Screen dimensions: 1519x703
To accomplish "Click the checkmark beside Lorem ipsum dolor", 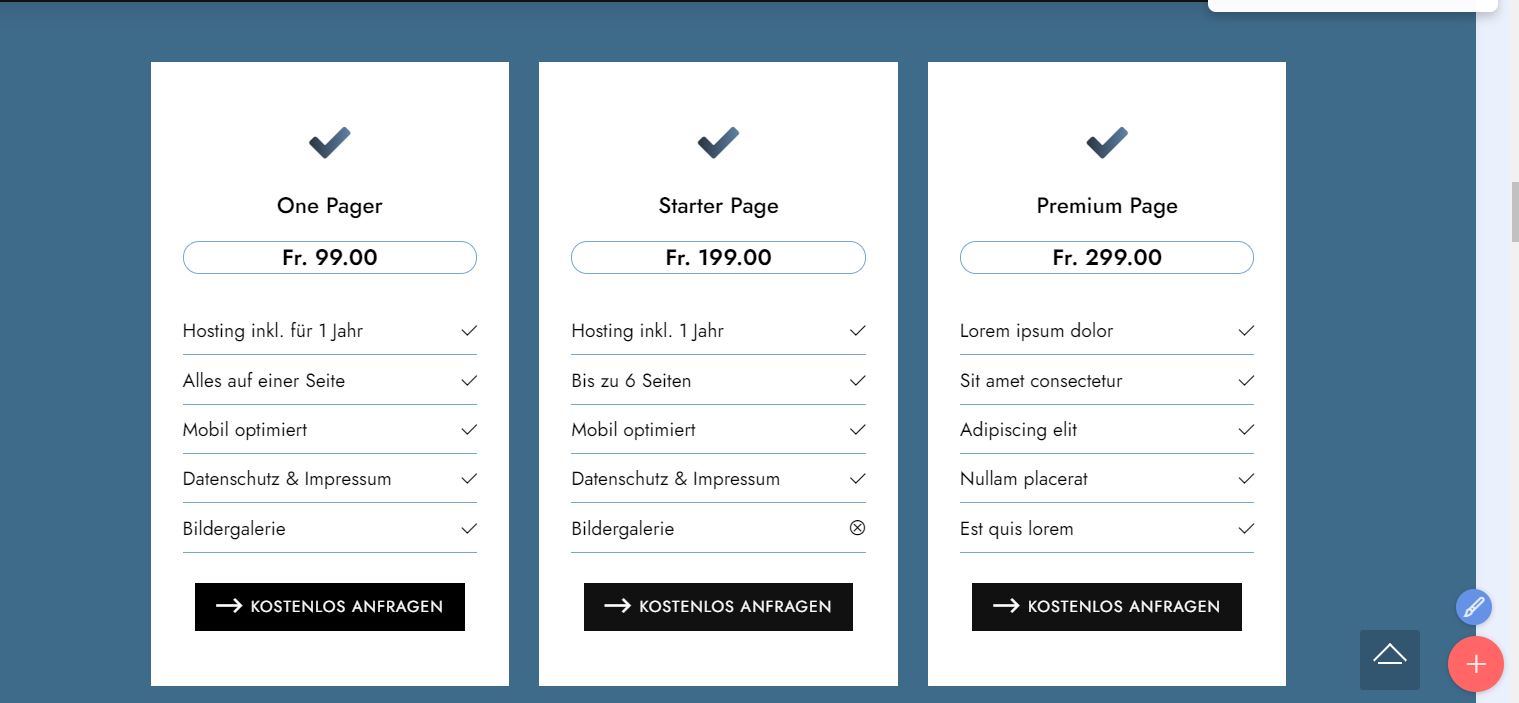I will (1246, 331).
